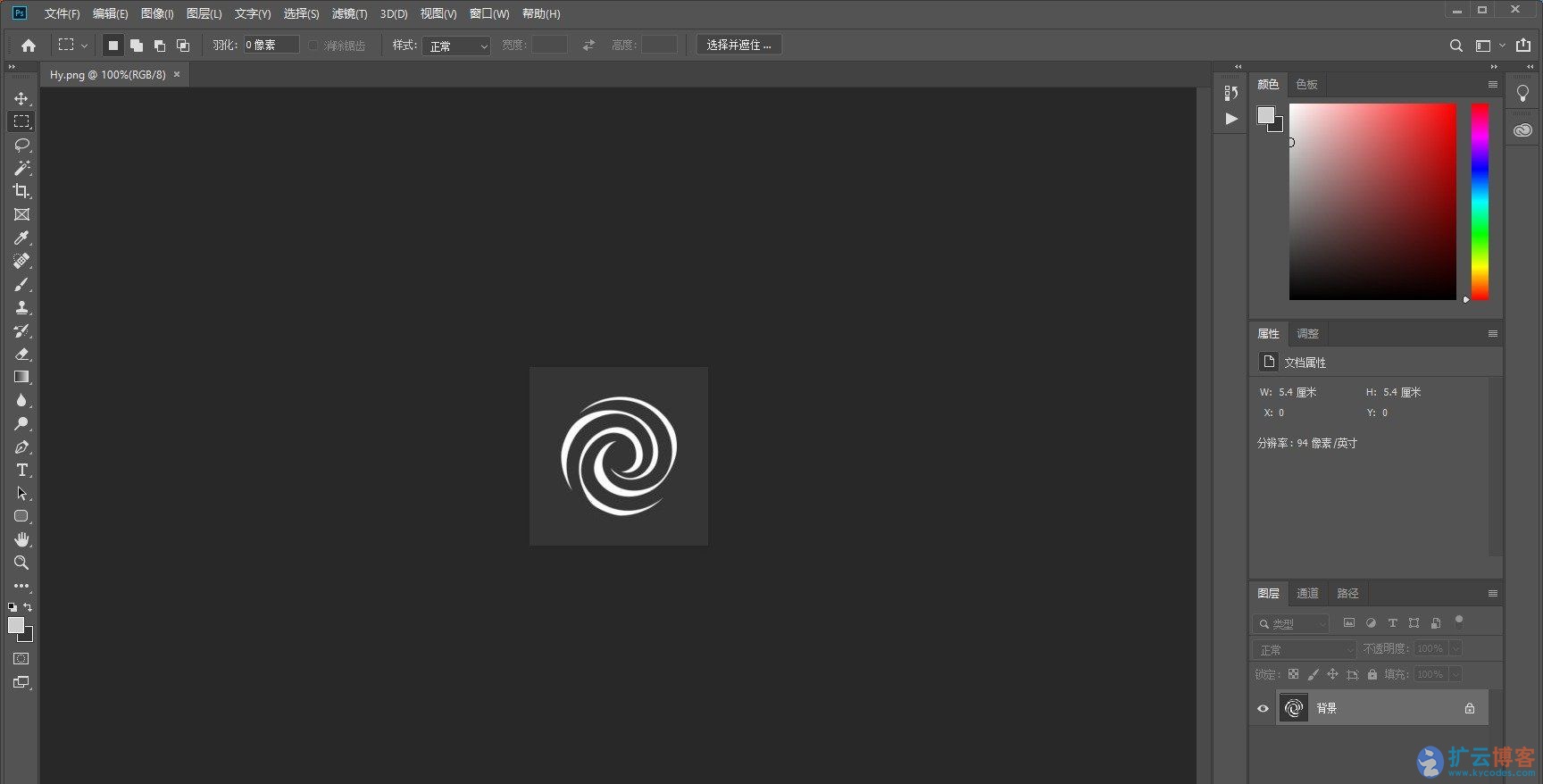Select the Zoom tool
1543x784 pixels.
coord(21,563)
